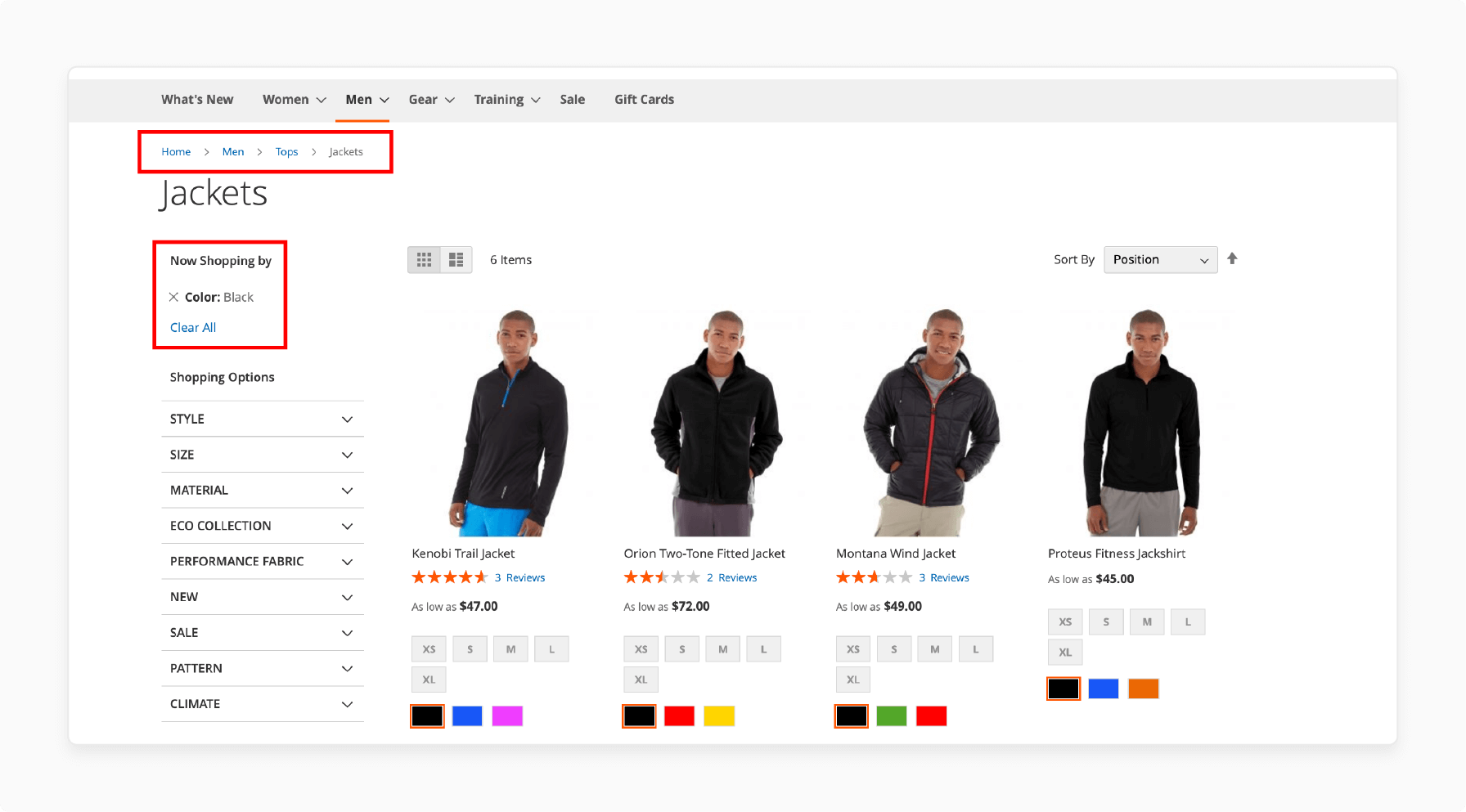Open the Men menu

coord(366,100)
